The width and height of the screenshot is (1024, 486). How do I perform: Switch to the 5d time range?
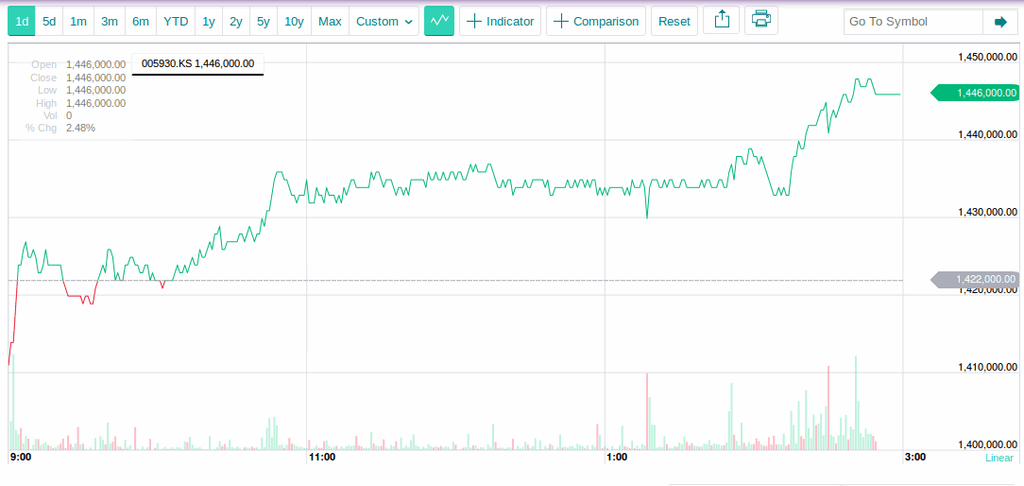click(x=49, y=21)
